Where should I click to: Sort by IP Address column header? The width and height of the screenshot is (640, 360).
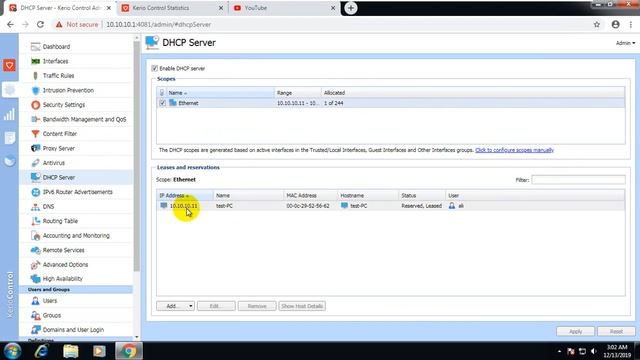tap(185, 196)
